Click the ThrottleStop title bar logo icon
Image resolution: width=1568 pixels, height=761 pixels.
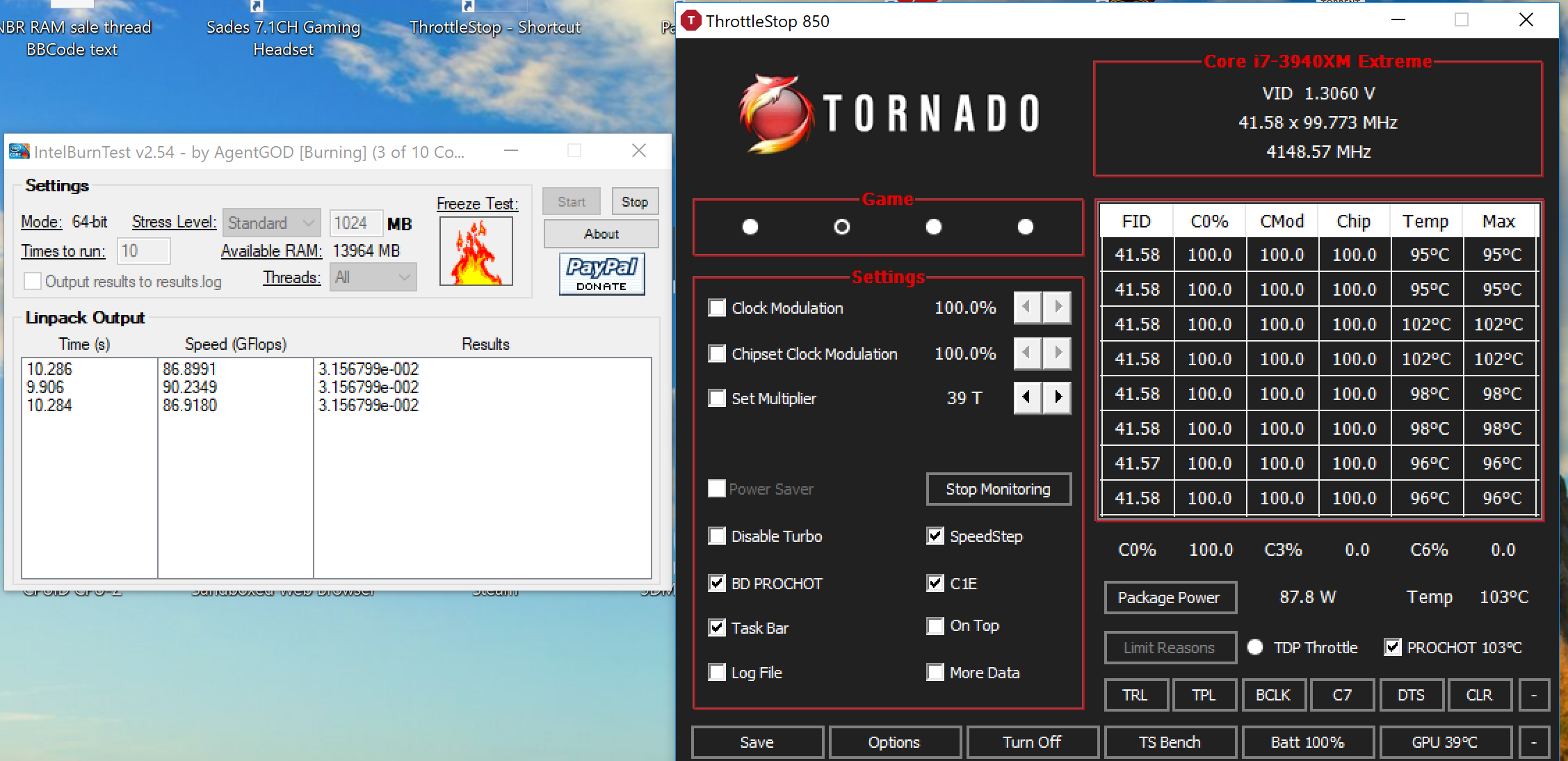click(x=691, y=20)
